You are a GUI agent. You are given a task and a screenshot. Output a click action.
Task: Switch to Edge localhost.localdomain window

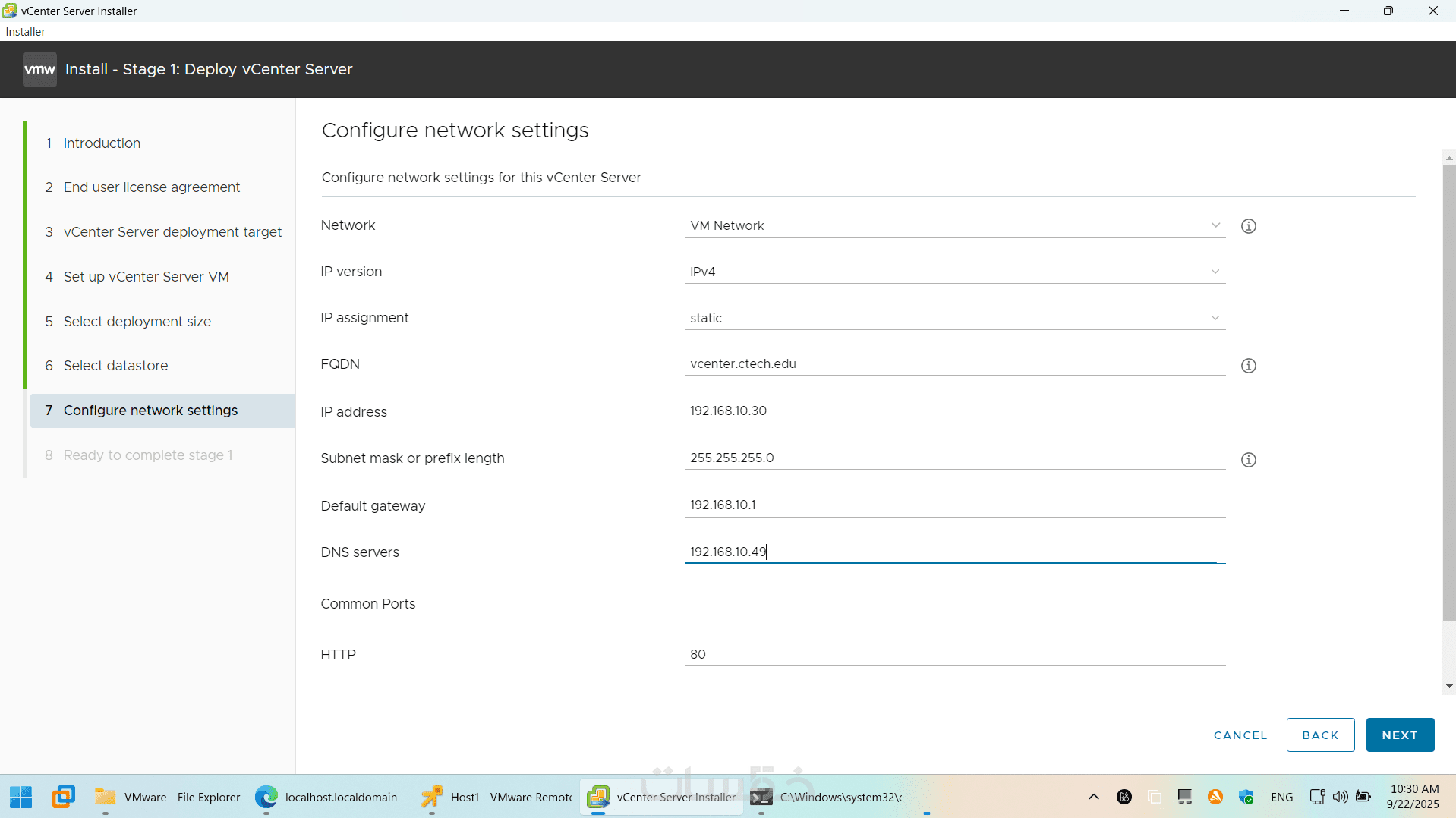coord(329,797)
